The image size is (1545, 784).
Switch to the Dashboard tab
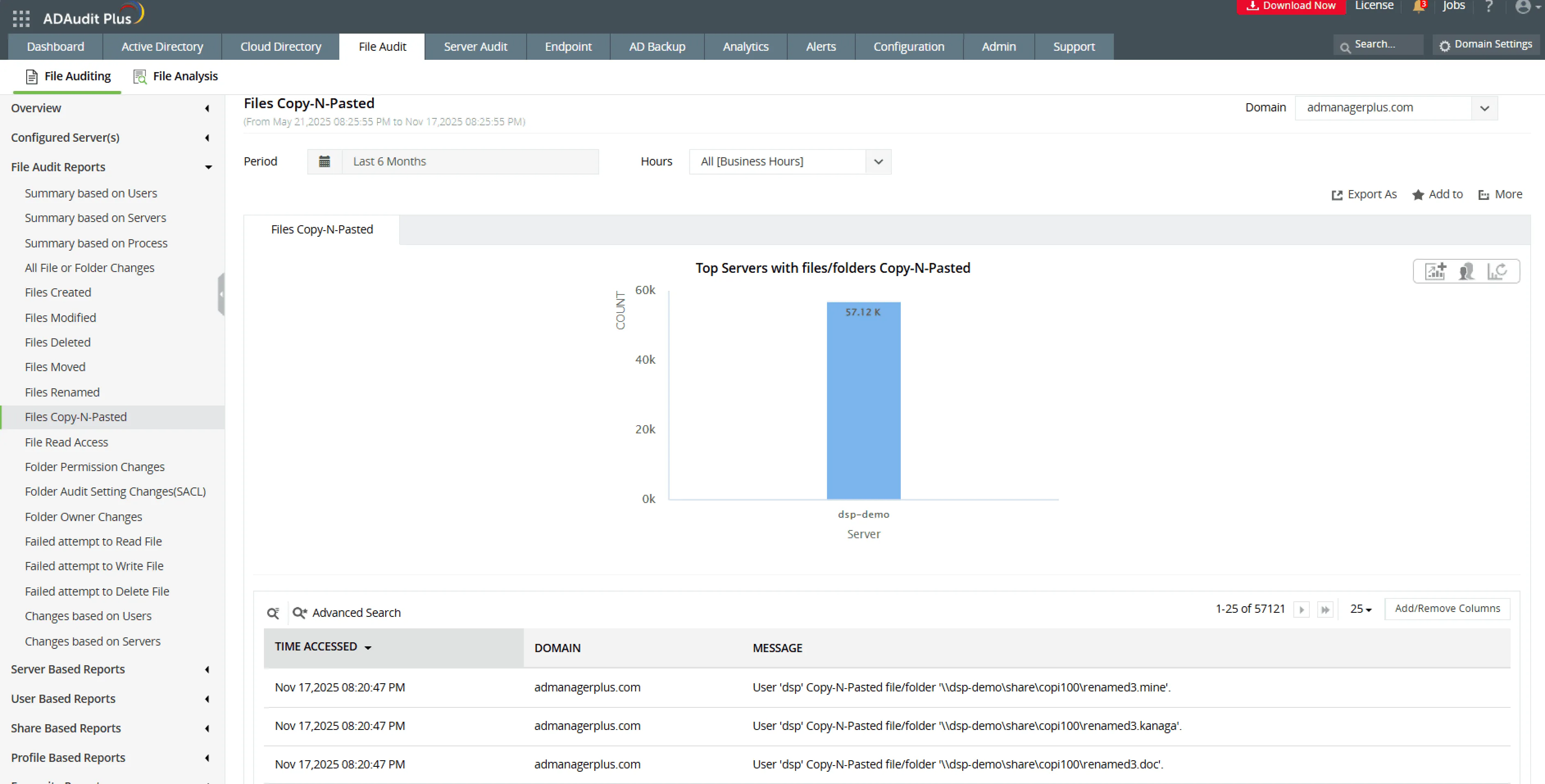pos(55,47)
